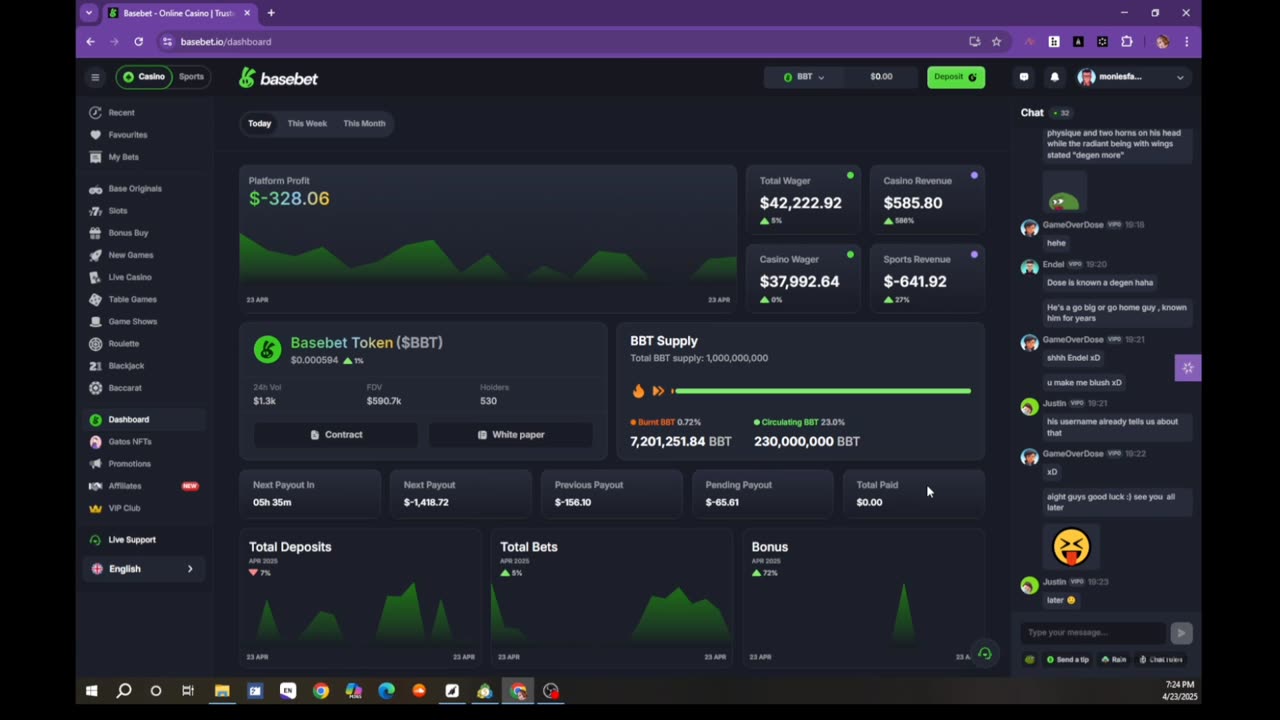
Task: Click the Basebet Token coin icon
Action: (x=267, y=349)
